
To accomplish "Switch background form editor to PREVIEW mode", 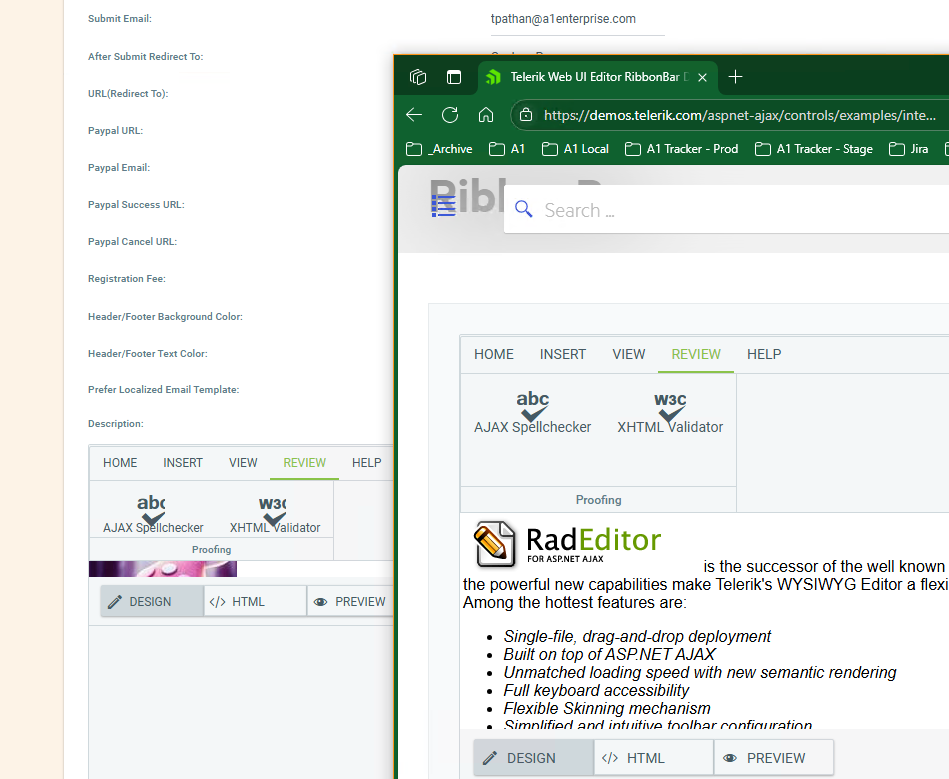I will pyautogui.click(x=350, y=602).
